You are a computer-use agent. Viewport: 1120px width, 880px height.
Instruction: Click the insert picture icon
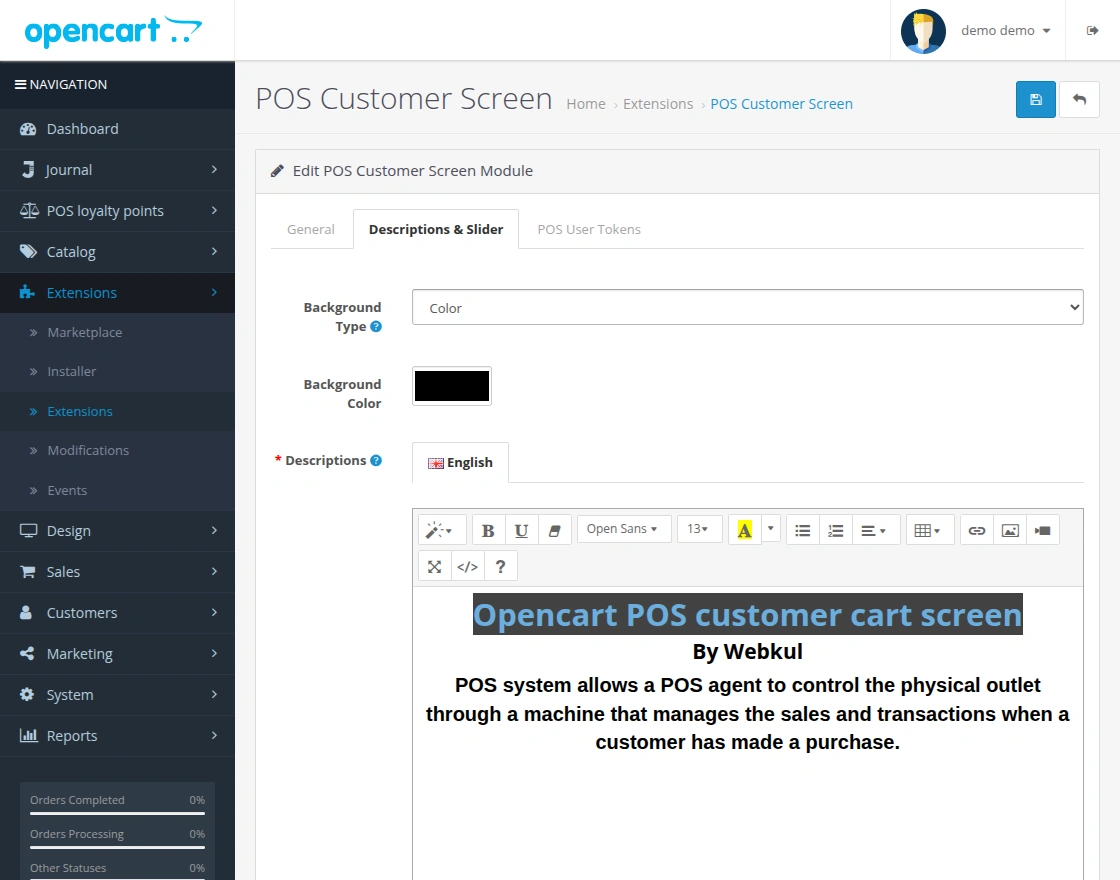tap(1010, 530)
